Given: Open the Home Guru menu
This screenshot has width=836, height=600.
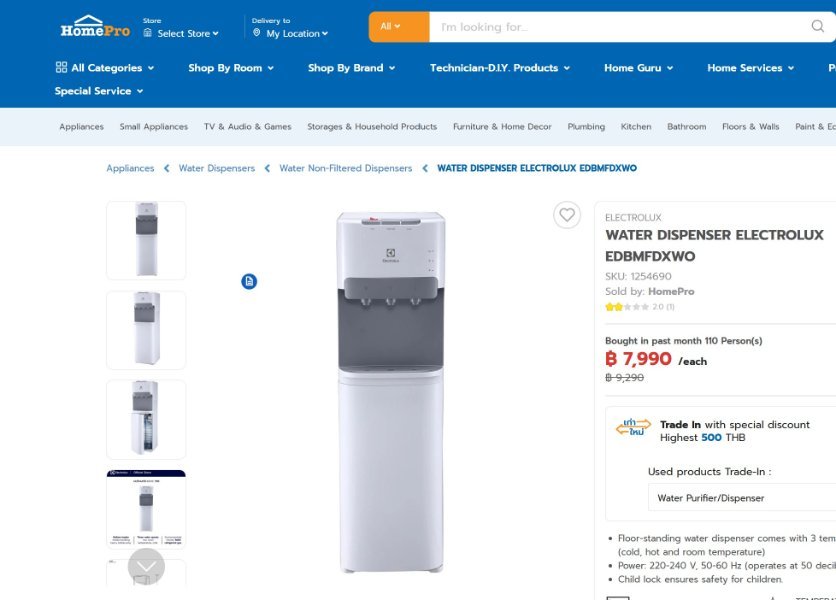Looking at the screenshot, I should tap(638, 68).
